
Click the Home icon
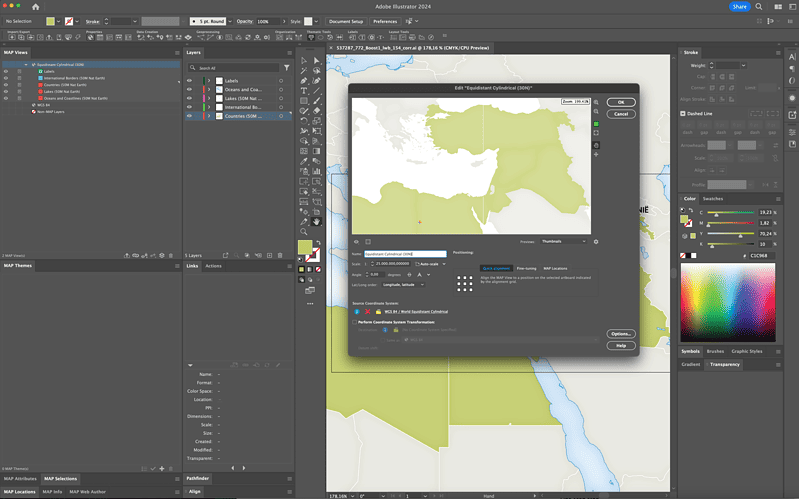35,7
